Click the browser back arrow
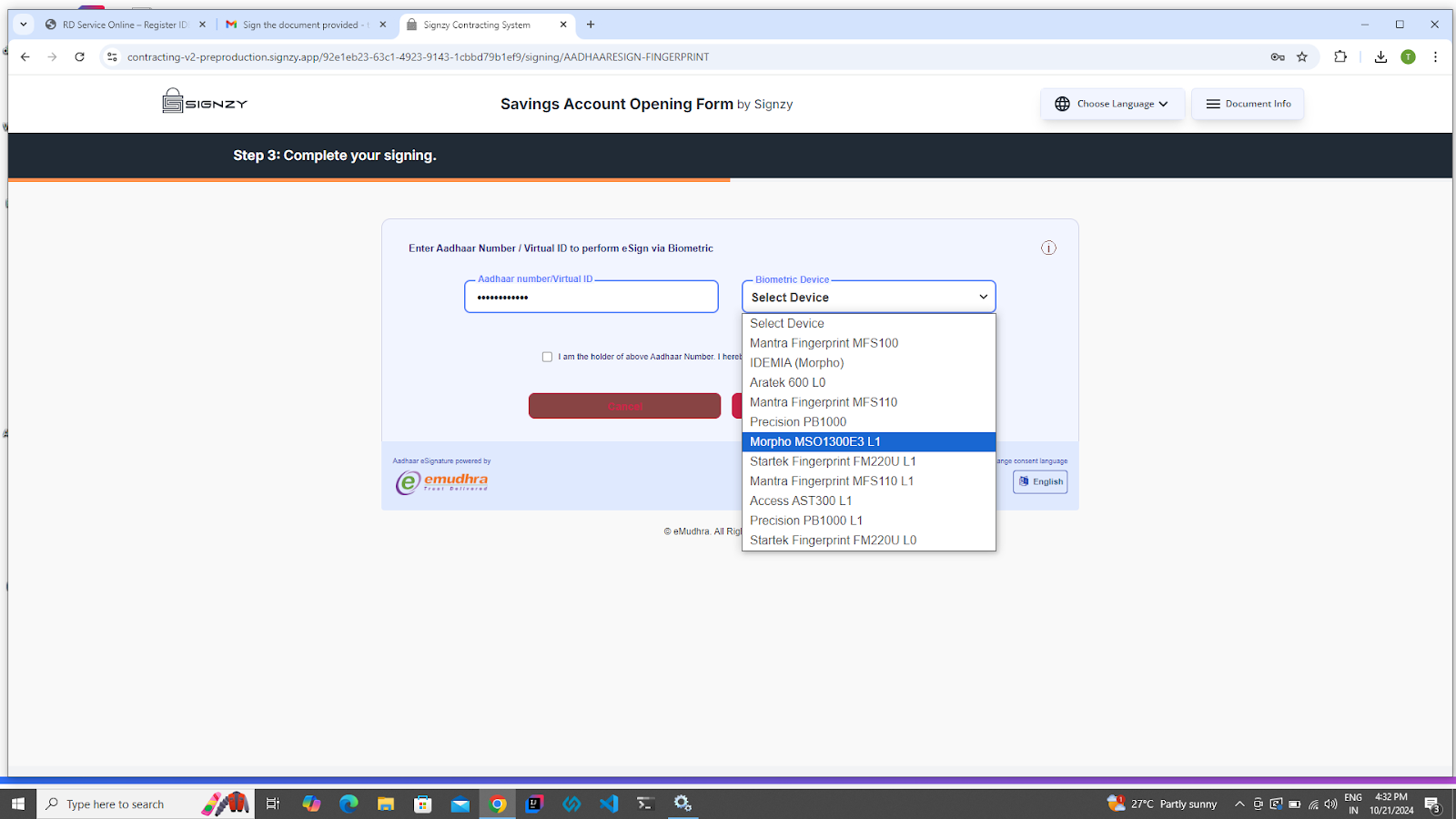 (25, 56)
